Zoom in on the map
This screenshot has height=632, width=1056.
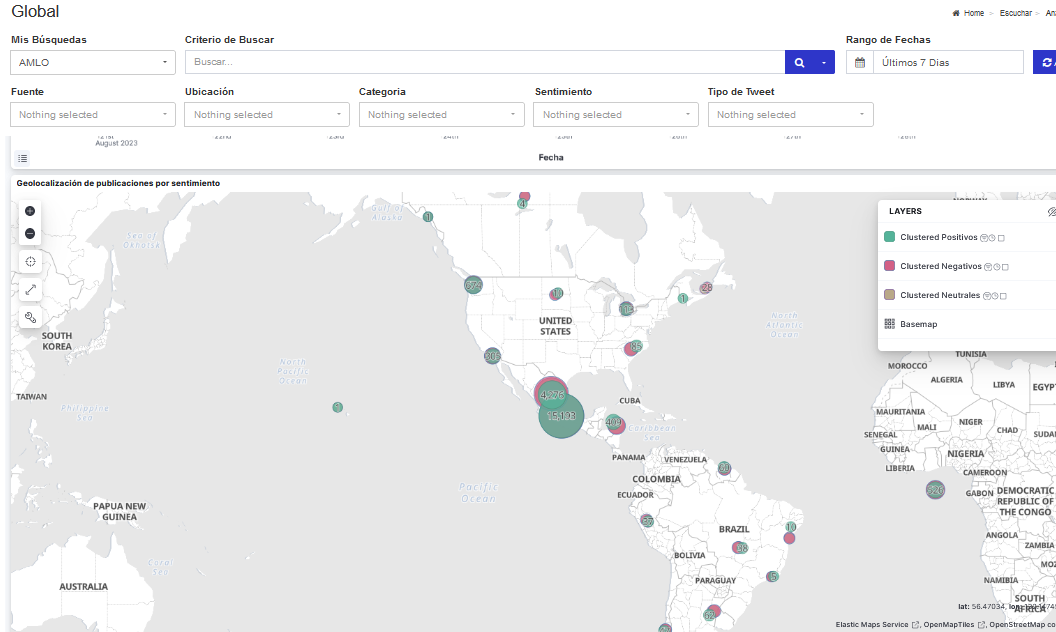point(30,211)
